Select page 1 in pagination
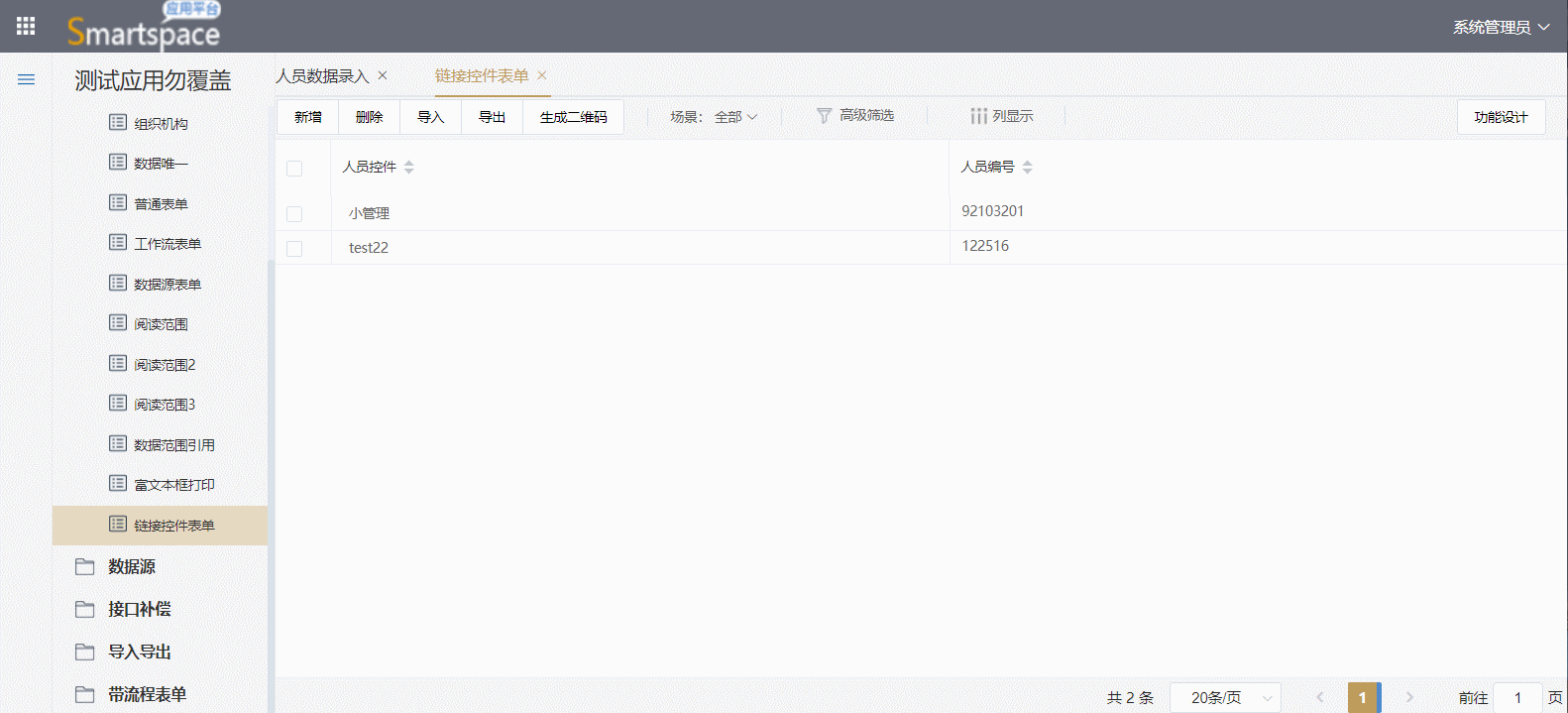The image size is (1568, 713). 1363,698
